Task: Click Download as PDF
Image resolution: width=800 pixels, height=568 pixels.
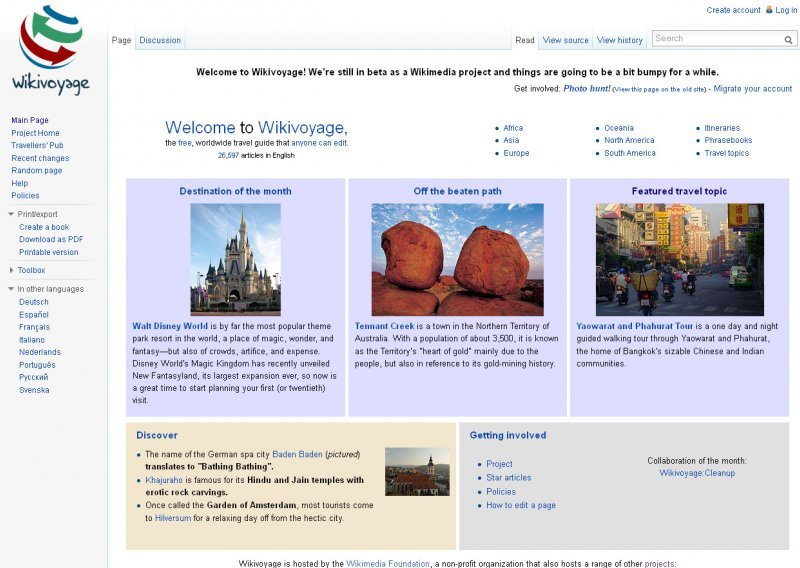Action: pyautogui.click(x=51, y=239)
